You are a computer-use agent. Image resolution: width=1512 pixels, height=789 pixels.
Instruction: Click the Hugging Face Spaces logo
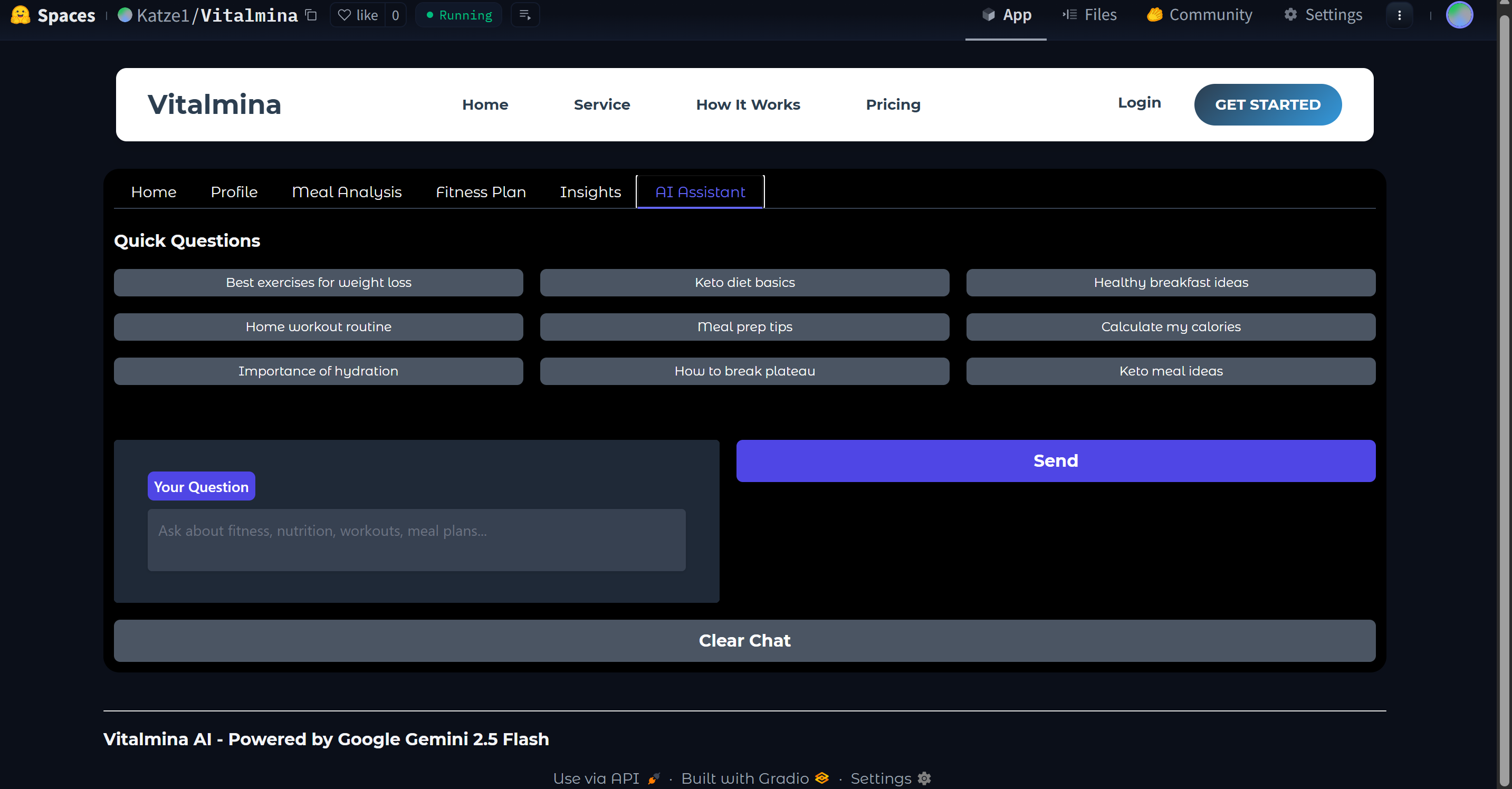21,15
